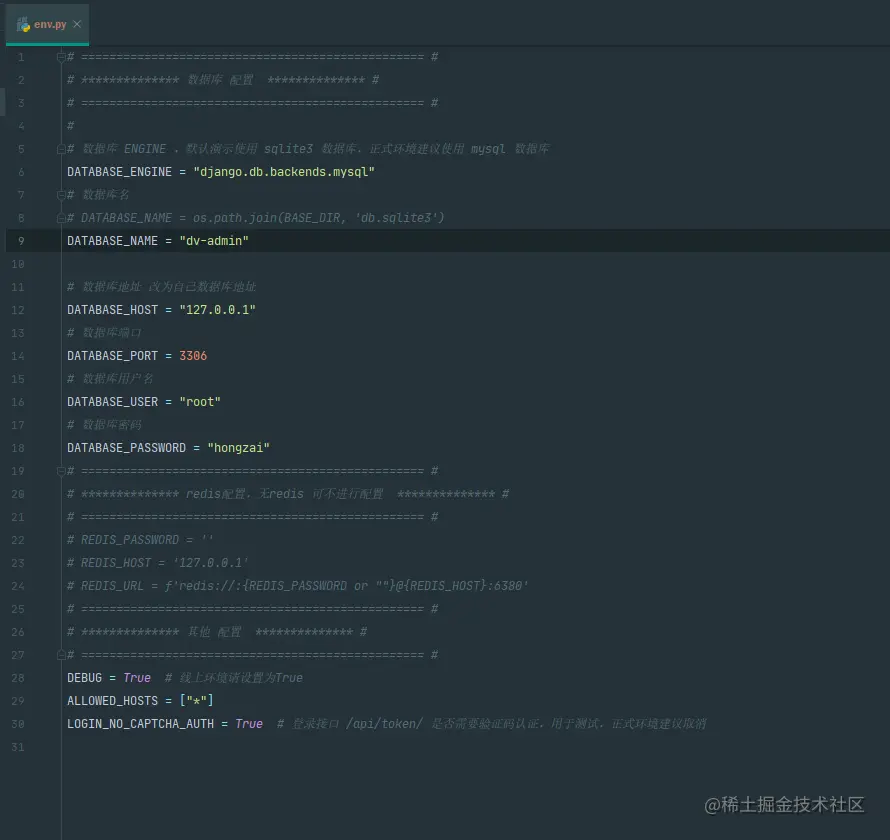Screen dimensions: 890x840
Task: Toggle the fold marker at line 8
Action: point(61,218)
